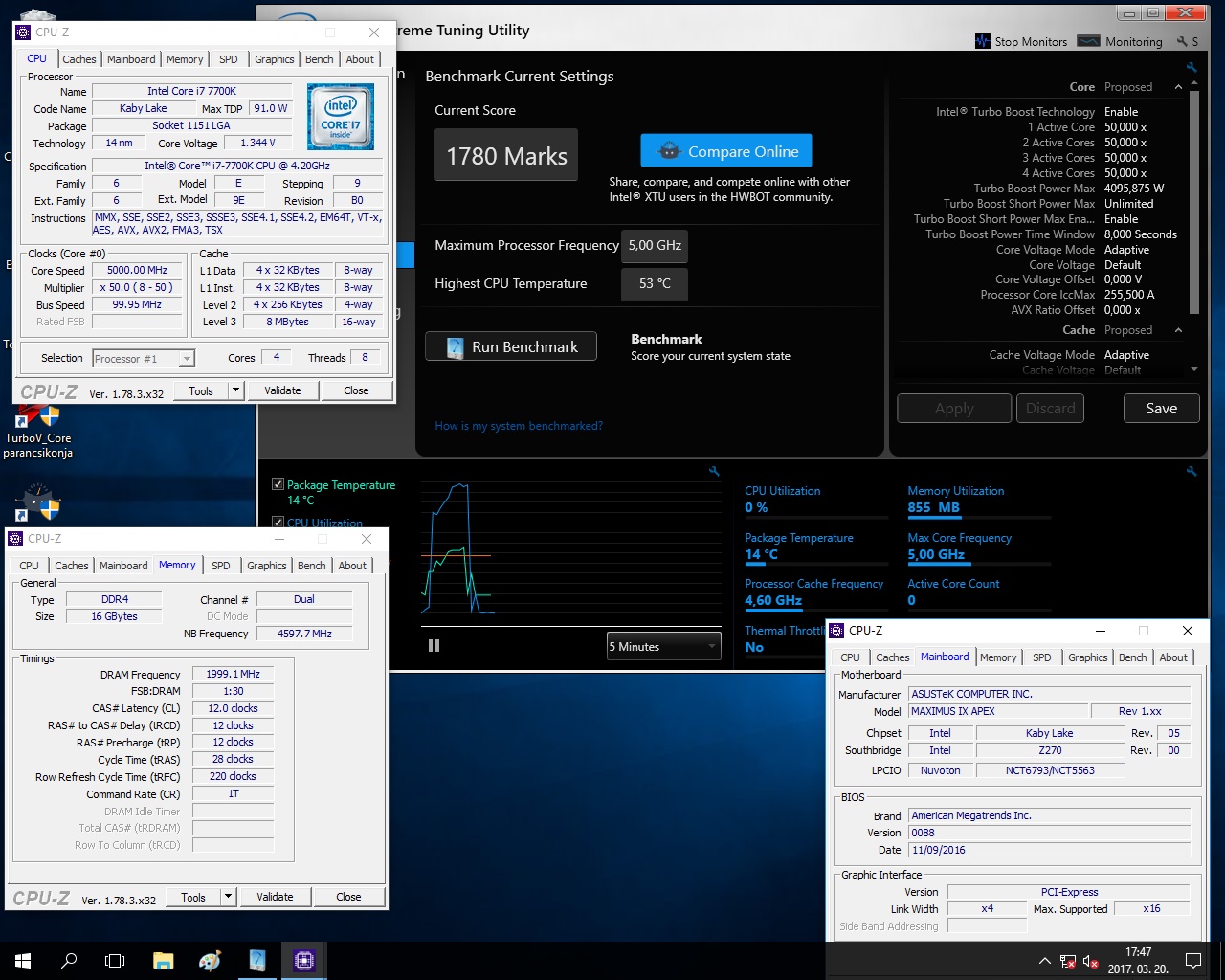
Task: Click Compare Online button
Action: (726, 151)
